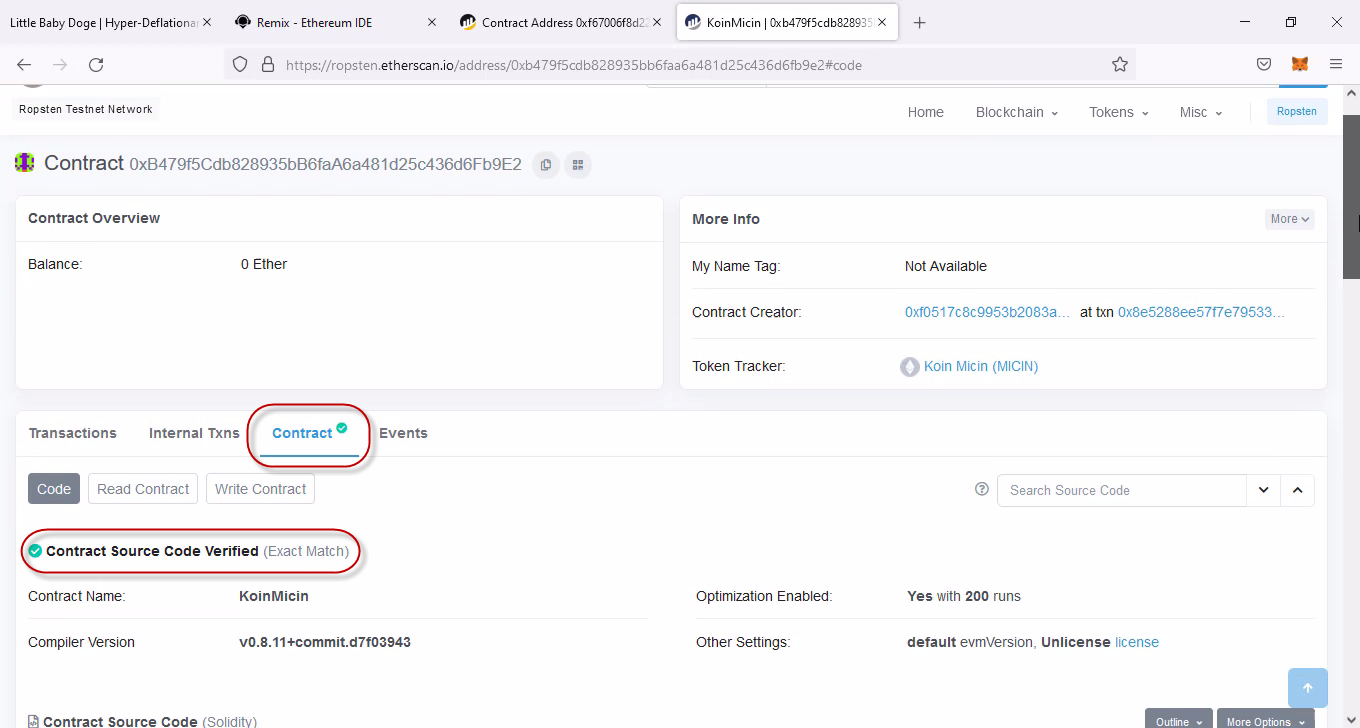Screen dimensions: 1360x728
Task: Reload the page with refresh icon
Action: coord(96,64)
